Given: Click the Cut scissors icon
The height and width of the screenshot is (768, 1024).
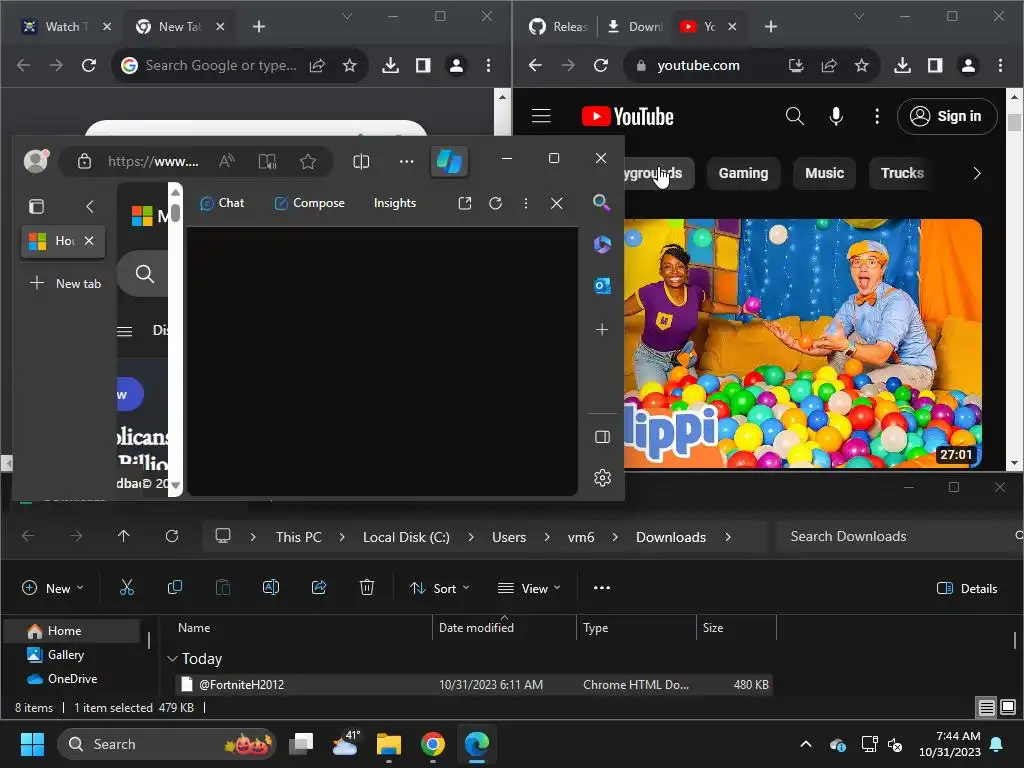Looking at the screenshot, I should (127, 588).
